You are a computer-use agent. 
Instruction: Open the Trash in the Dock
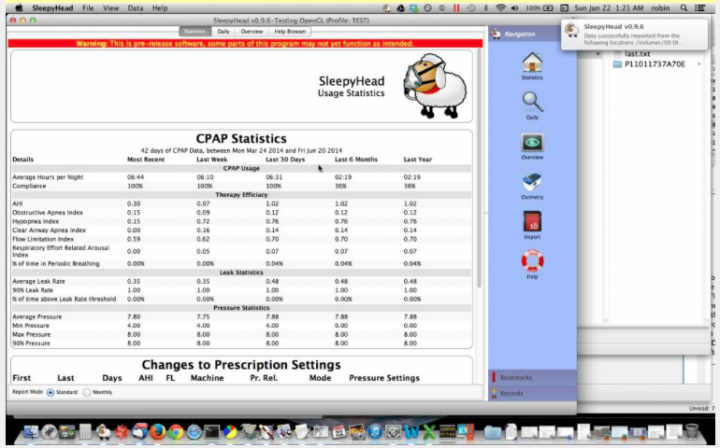[x=692, y=432]
